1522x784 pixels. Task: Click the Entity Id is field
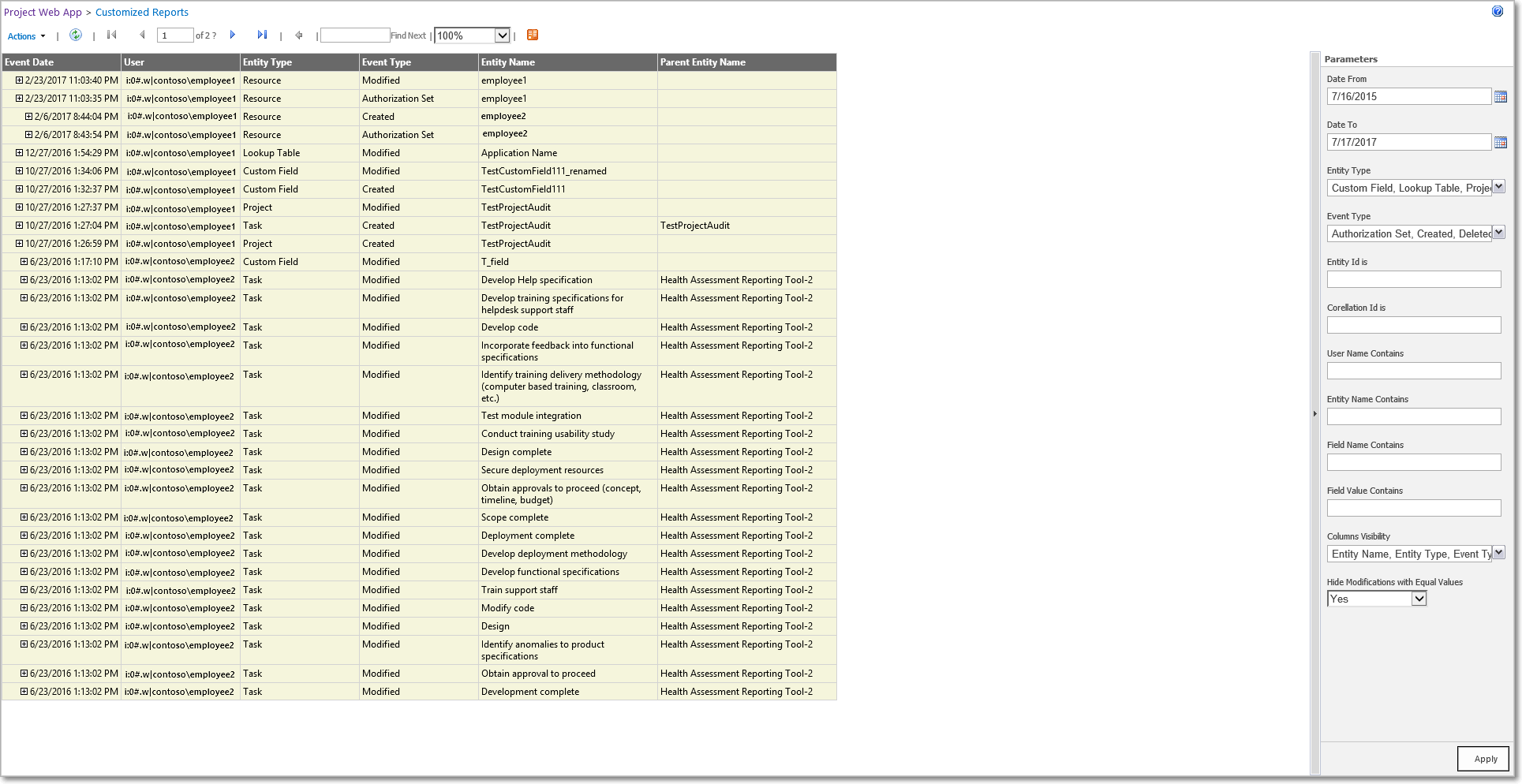pyautogui.click(x=1414, y=280)
